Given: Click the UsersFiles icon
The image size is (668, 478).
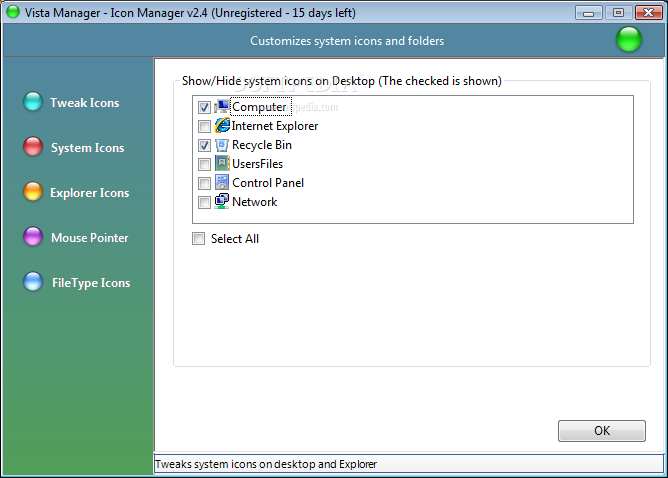Looking at the screenshot, I should [222, 164].
